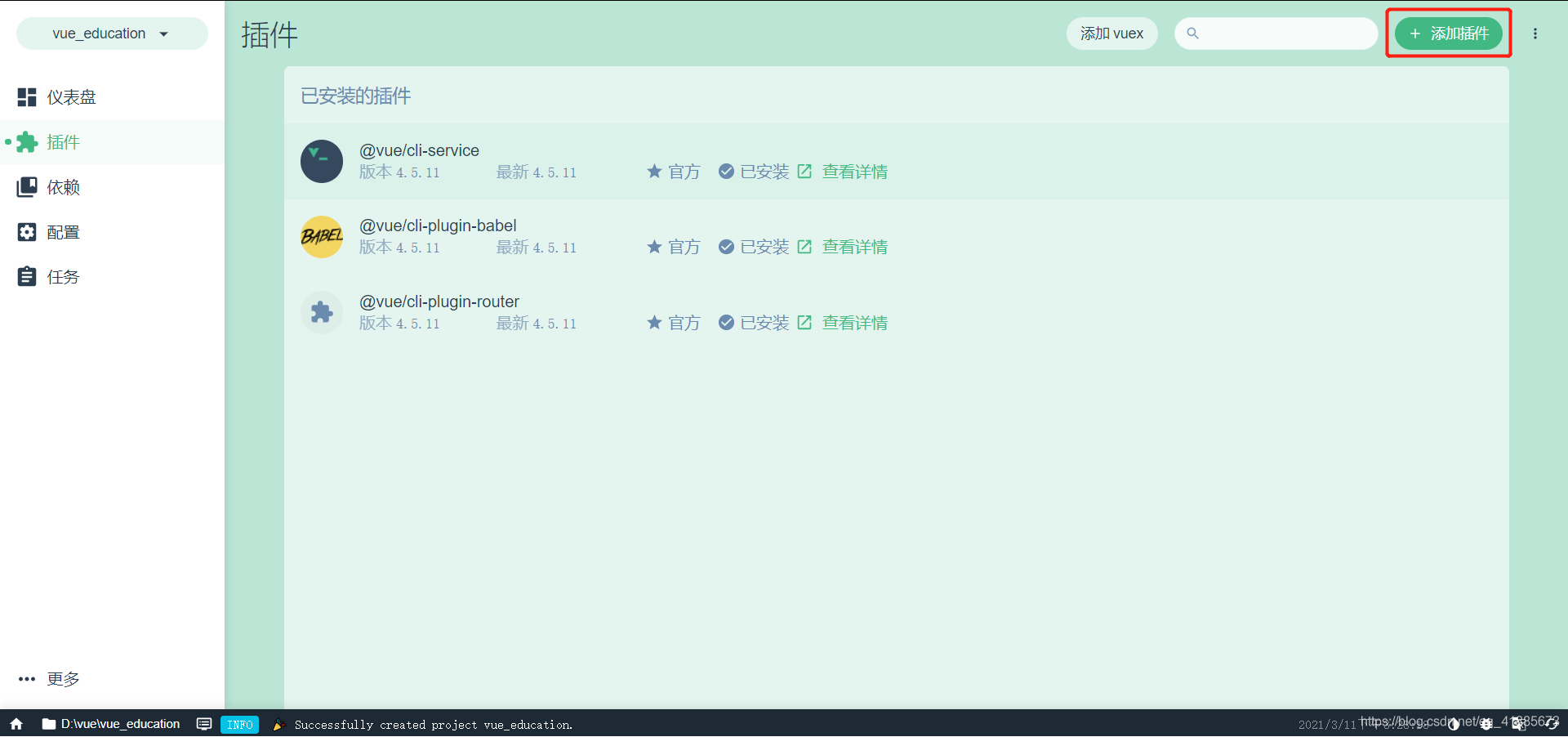
Task: Click the external-link icon in cli-plugin-babel row
Action: pos(804,247)
